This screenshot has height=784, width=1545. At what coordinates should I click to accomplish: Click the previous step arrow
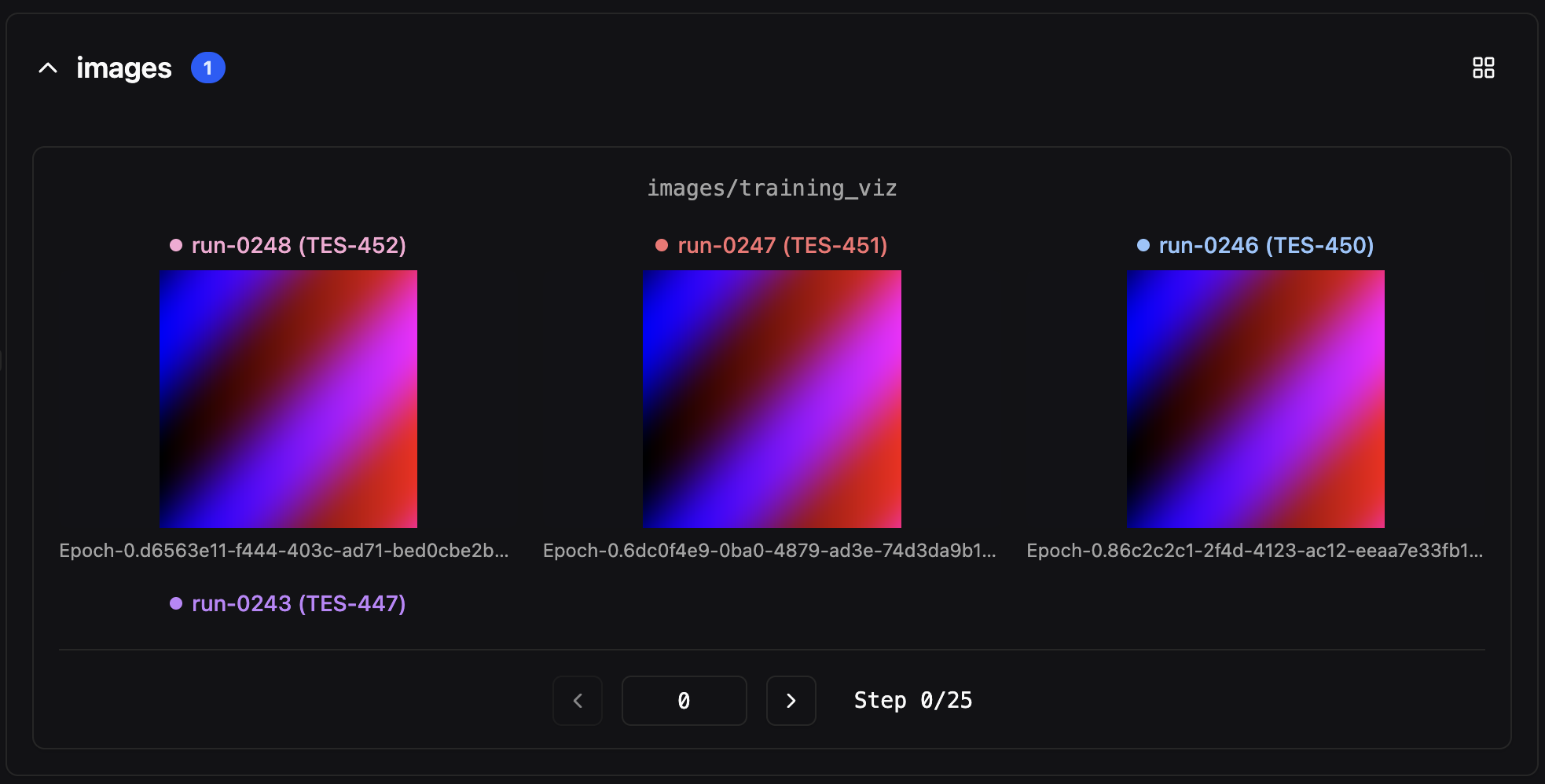click(578, 700)
